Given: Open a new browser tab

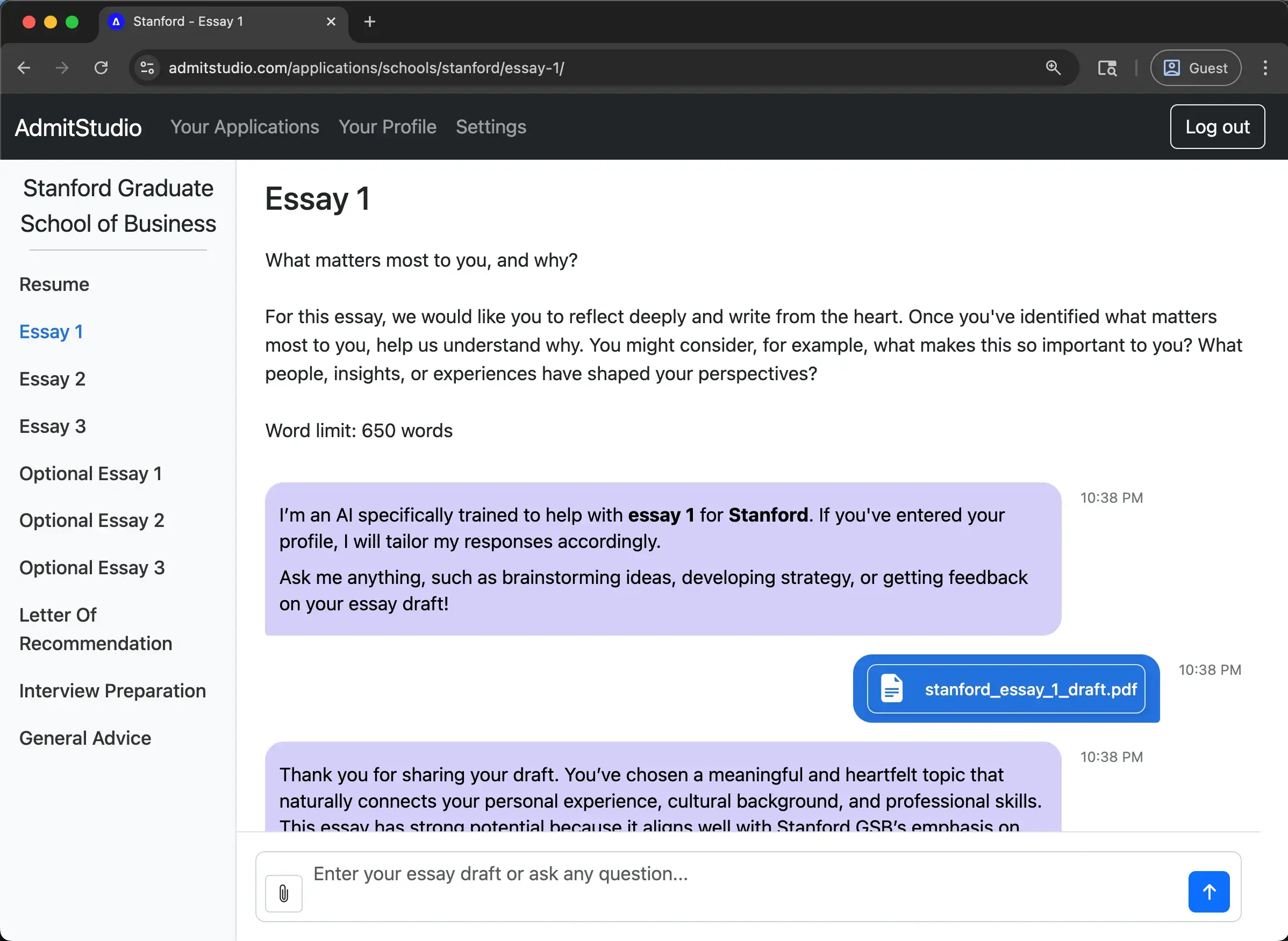Looking at the screenshot, I should [369, 22].
